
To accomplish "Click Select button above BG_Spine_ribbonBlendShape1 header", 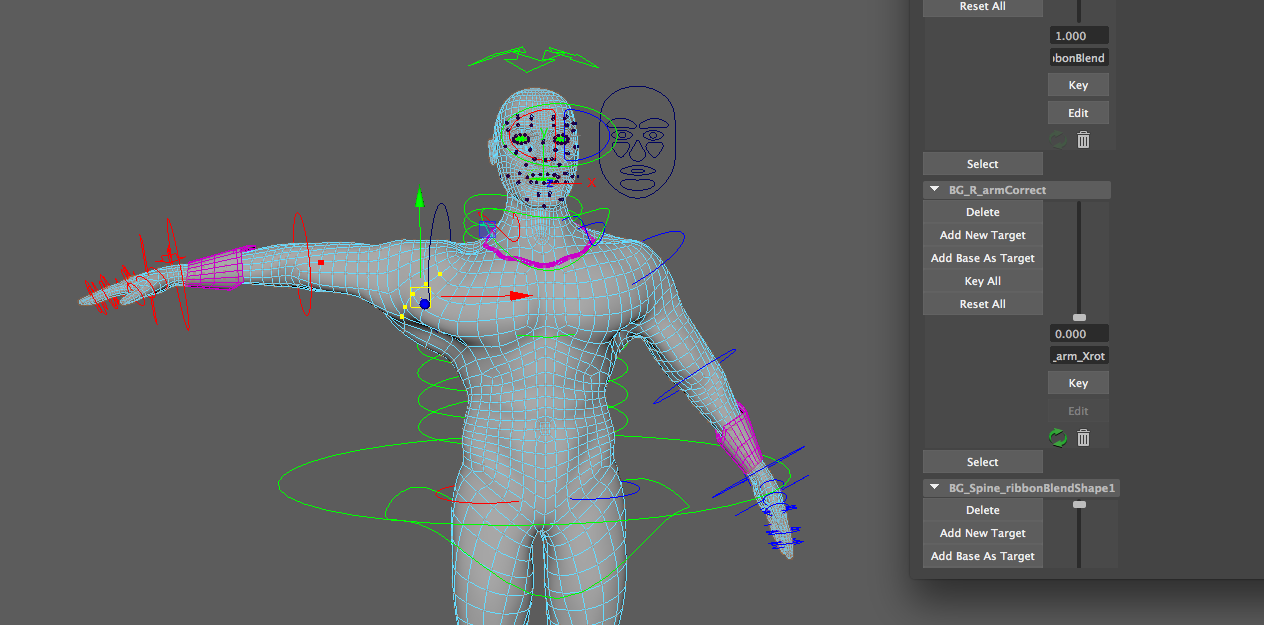I will click(982, 462).
